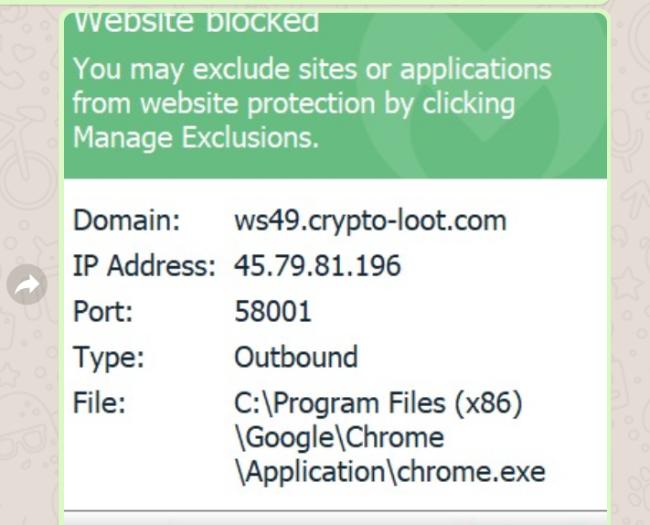Viewport: 650px width, 525px height.
Task: Click the 'Domain:' label
Action: pos(127,220)
